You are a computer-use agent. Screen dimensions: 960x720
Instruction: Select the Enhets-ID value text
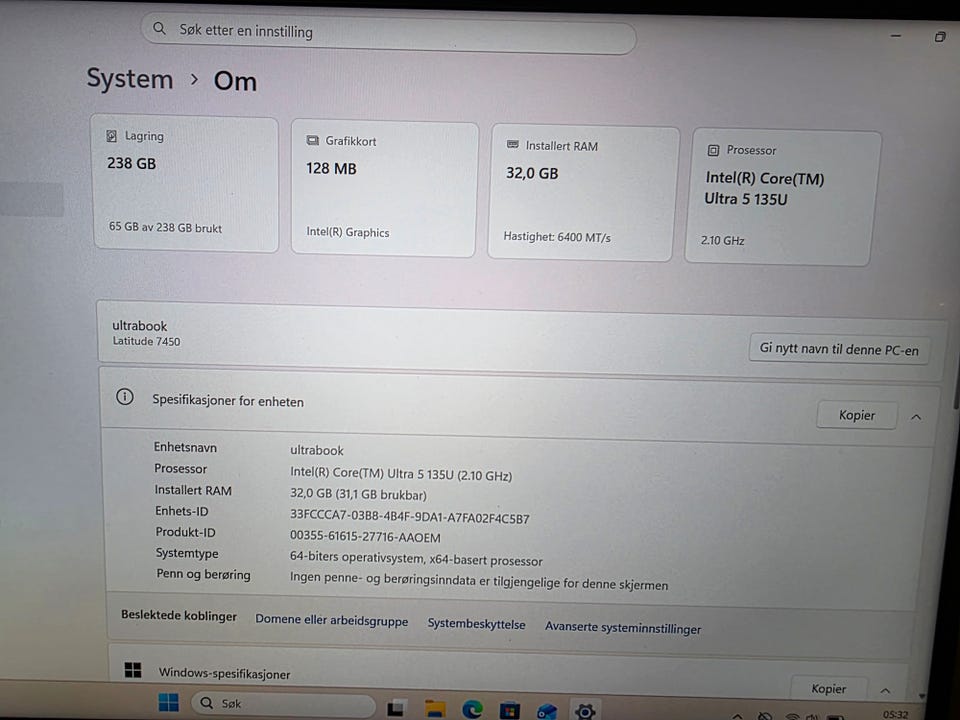click(410, 517)
